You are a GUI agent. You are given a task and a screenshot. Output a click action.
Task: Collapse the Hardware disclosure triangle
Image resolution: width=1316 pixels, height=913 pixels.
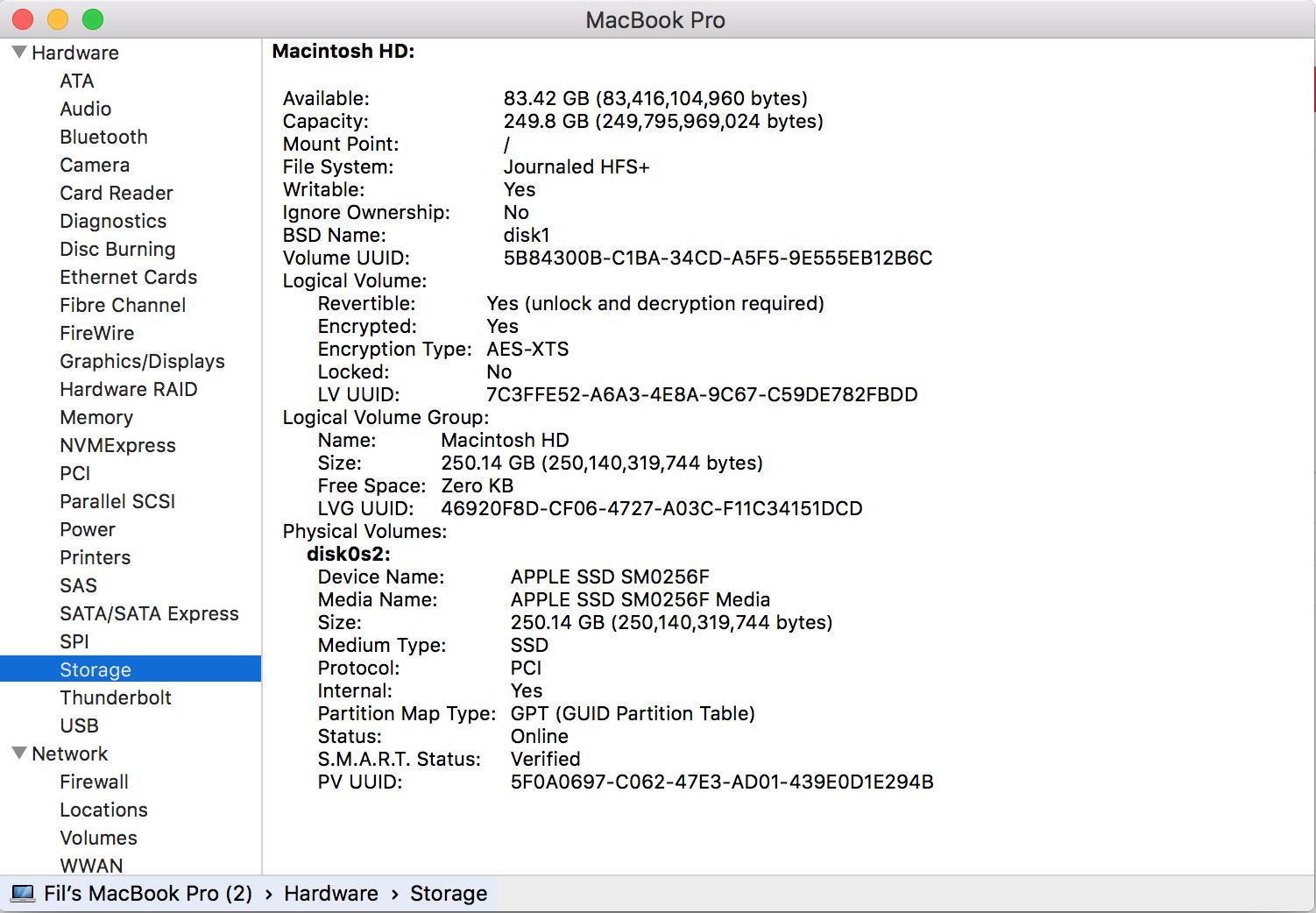pyautogui.click(x=19, y=53)
